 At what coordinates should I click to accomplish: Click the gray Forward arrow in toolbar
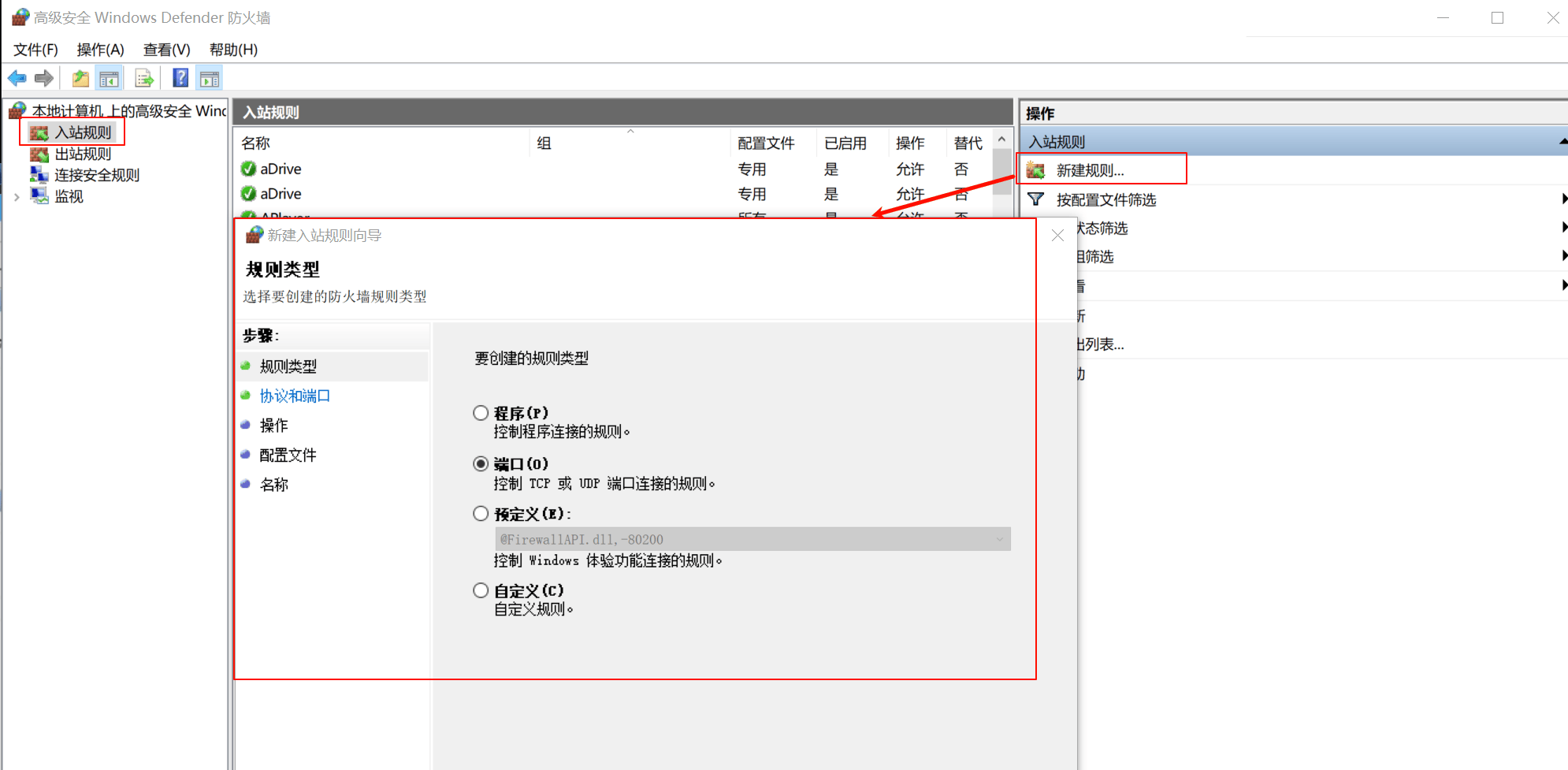tap(44, 78)
